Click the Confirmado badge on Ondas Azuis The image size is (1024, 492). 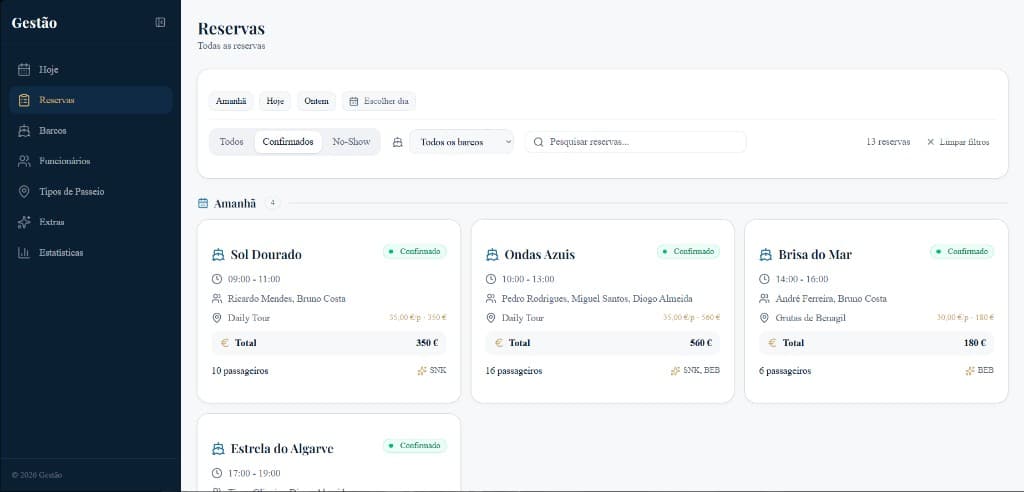(x=688, y=251)
